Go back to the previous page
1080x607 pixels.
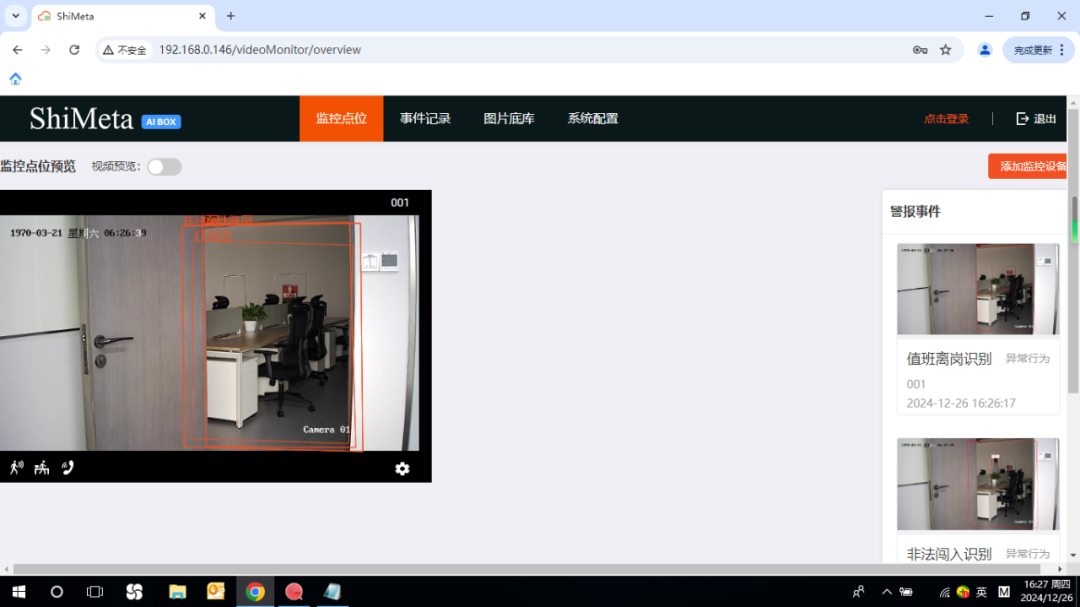[17, 50]
